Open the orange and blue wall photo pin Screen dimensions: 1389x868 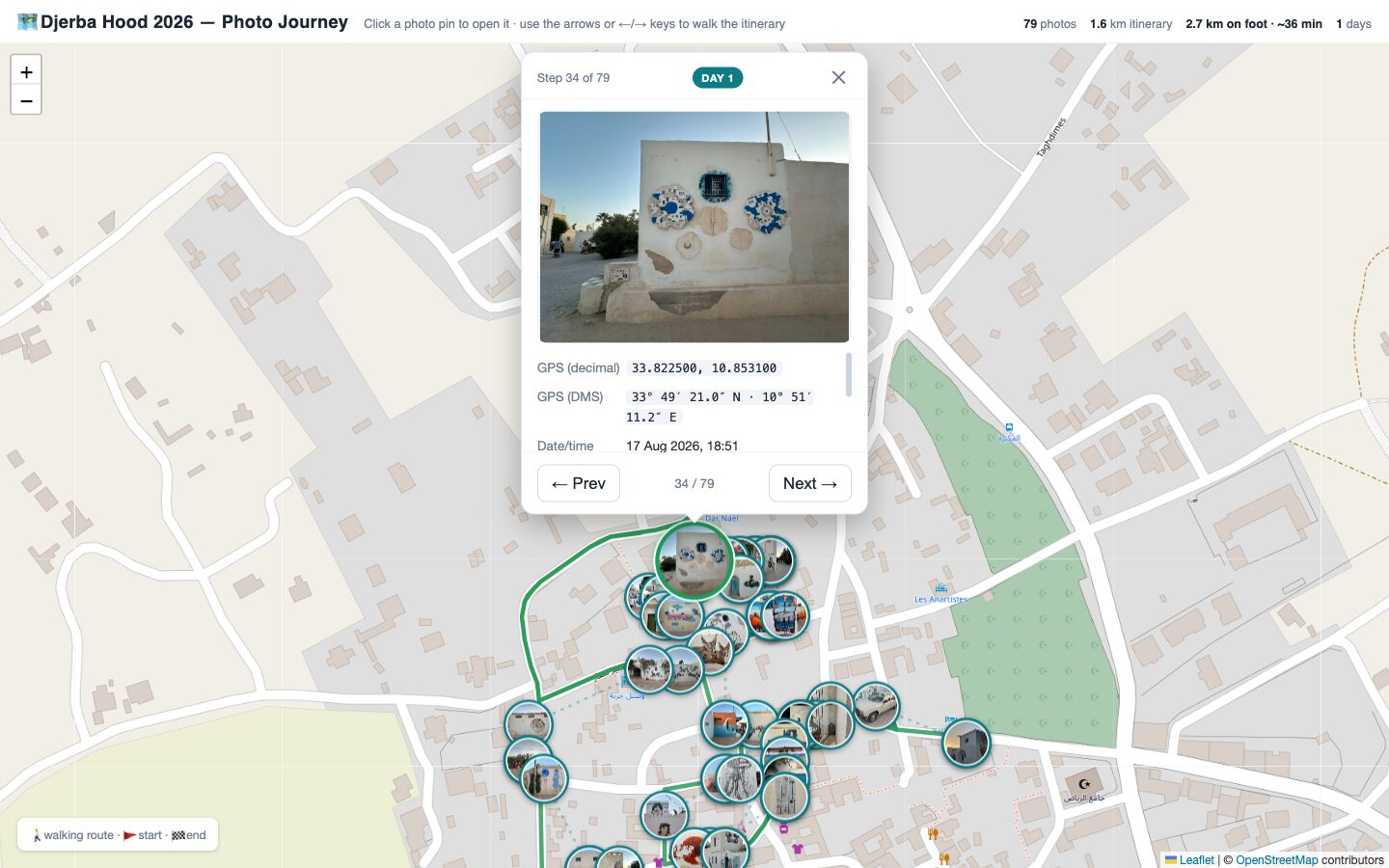point(725,725)
